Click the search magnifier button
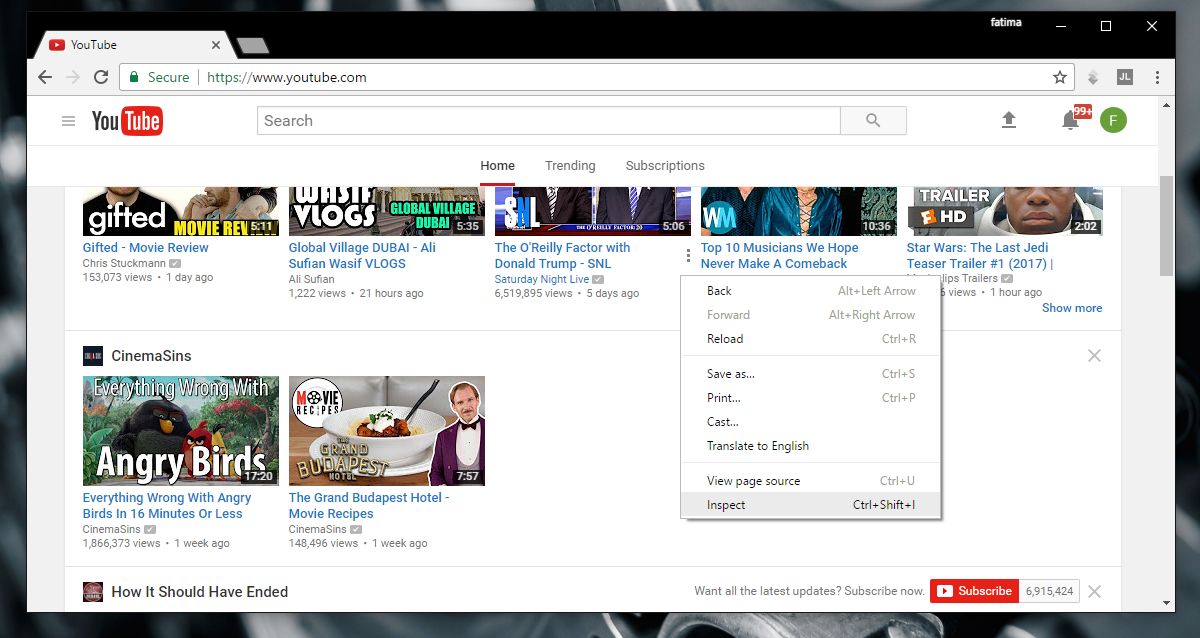This screenshot has height=638, width=1200. click(x=873, y=121)
